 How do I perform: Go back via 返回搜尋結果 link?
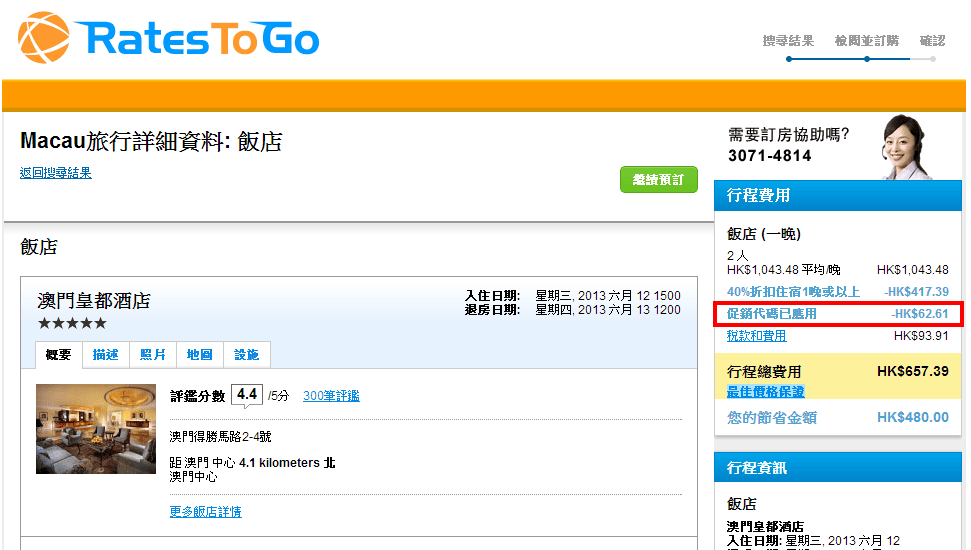(x=56, y=173)
